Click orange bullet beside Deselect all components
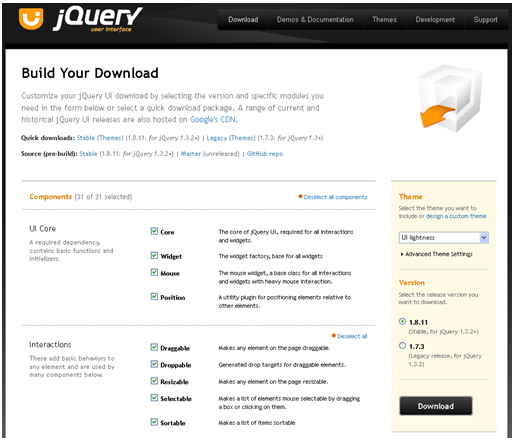The image size is (514, 443). 300,196
